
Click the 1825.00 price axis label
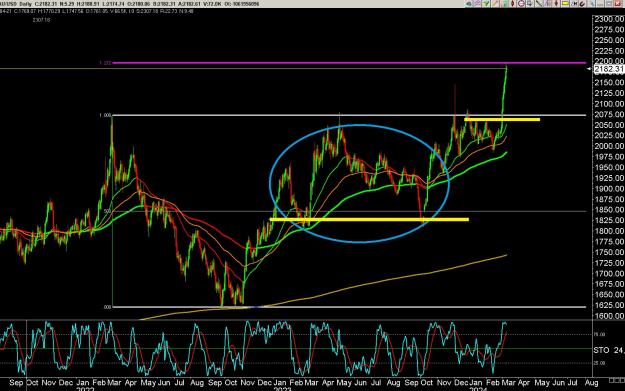pos(609,220)
